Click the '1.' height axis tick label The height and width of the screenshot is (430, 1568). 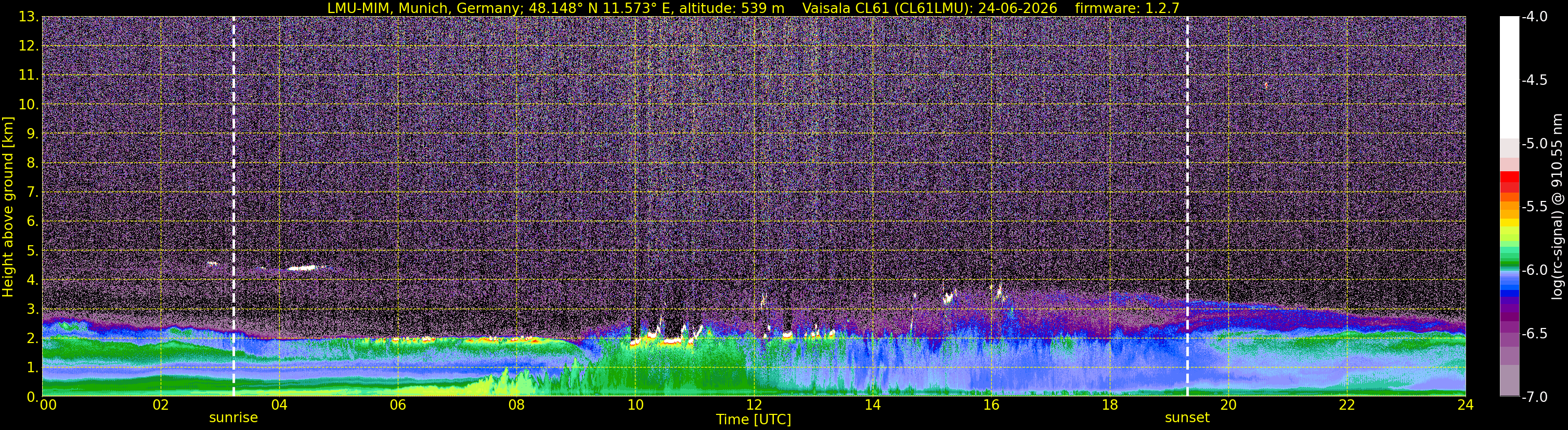coord(33,368)
